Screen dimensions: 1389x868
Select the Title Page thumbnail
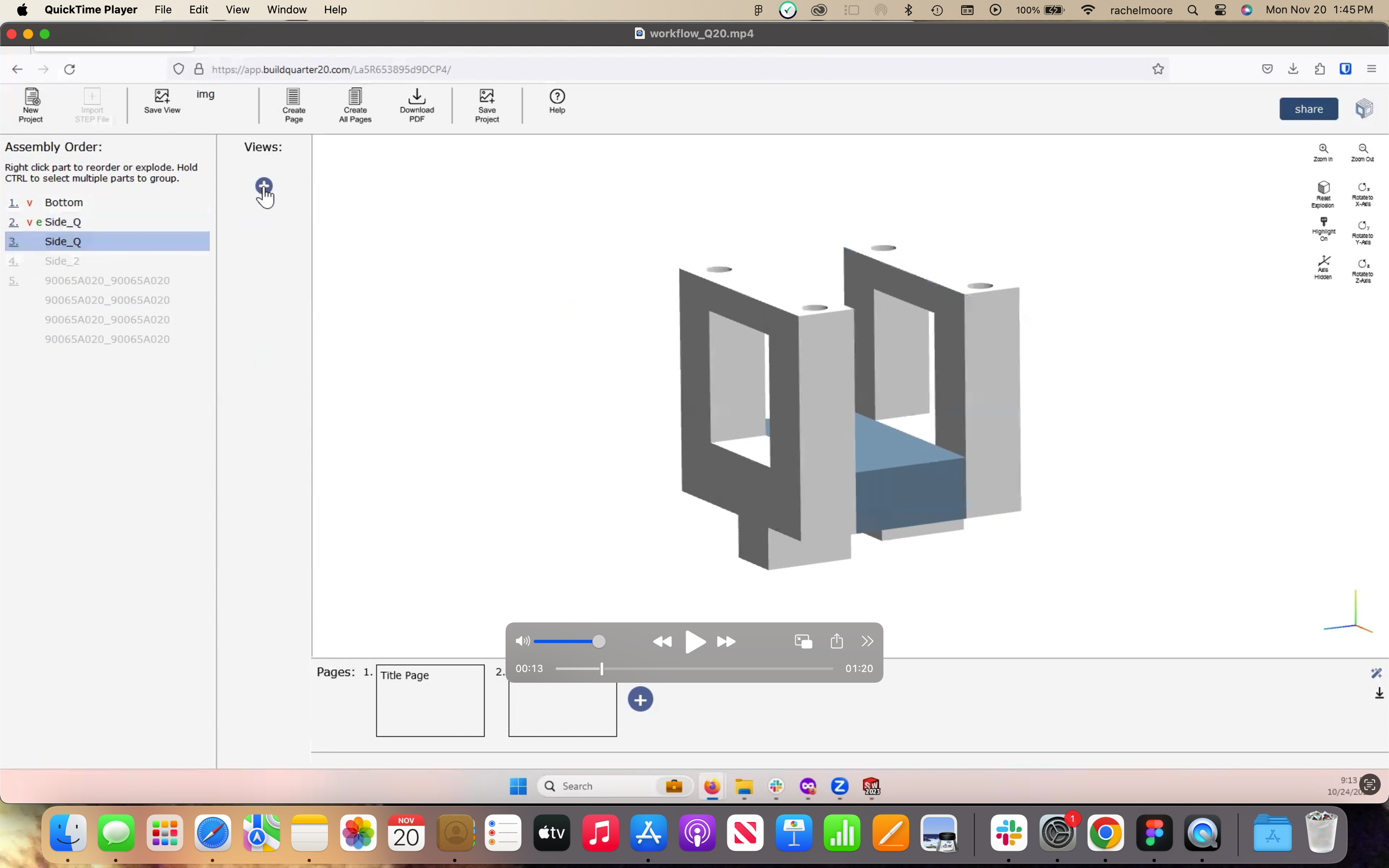tap(430, 700)
